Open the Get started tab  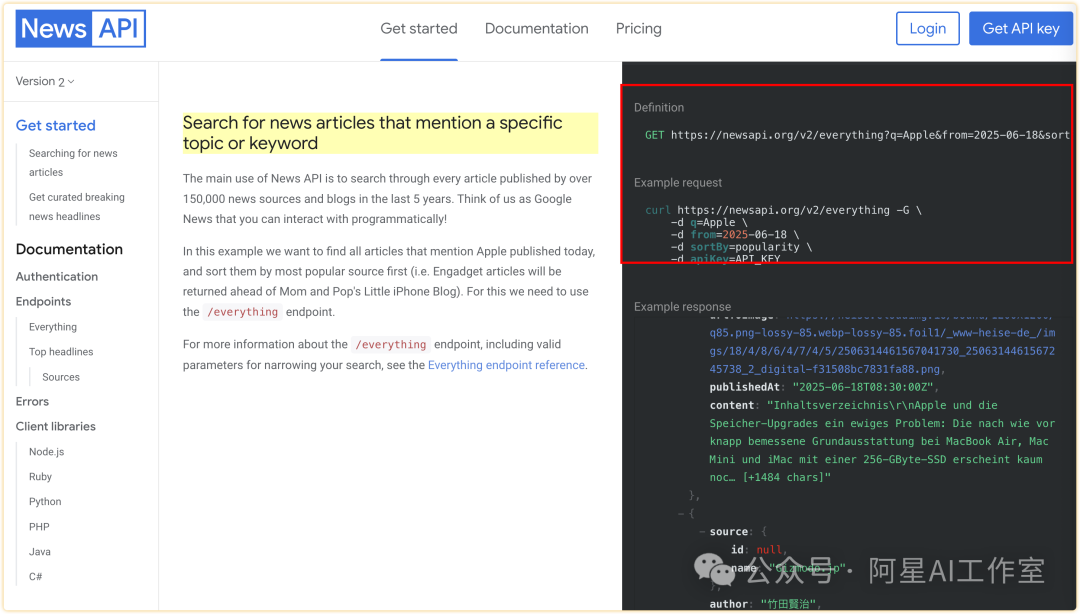click(x=419, y=28)
